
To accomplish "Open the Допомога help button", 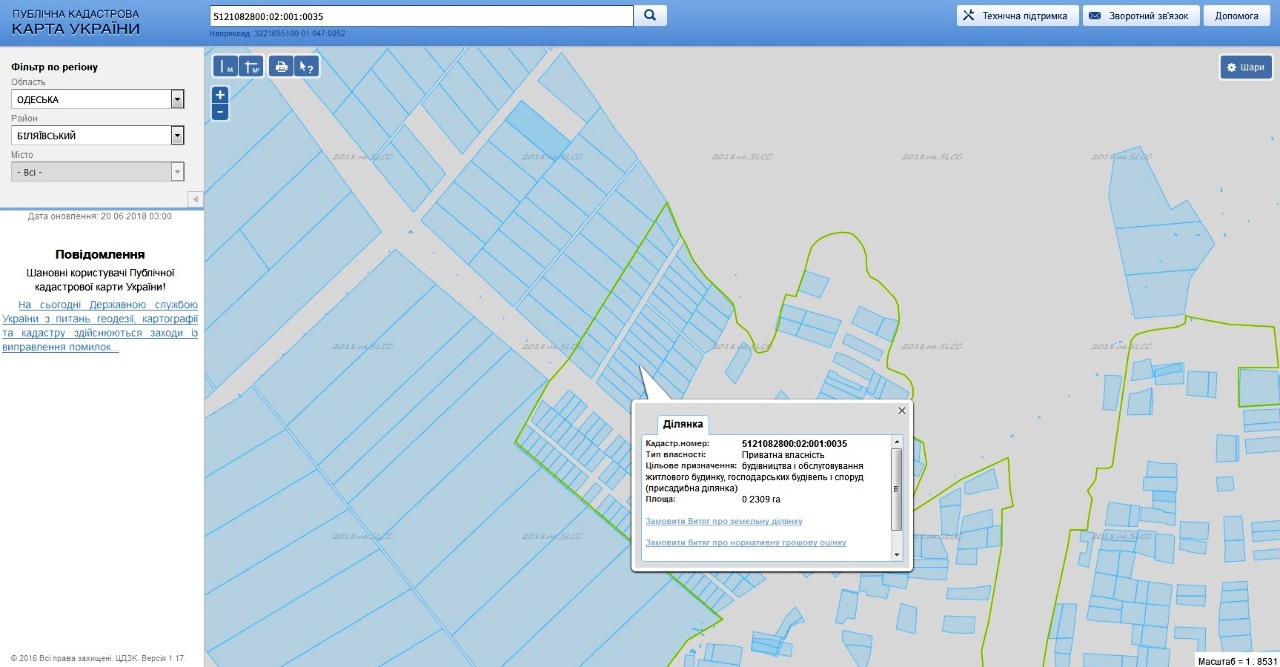I will (1237, 16).
